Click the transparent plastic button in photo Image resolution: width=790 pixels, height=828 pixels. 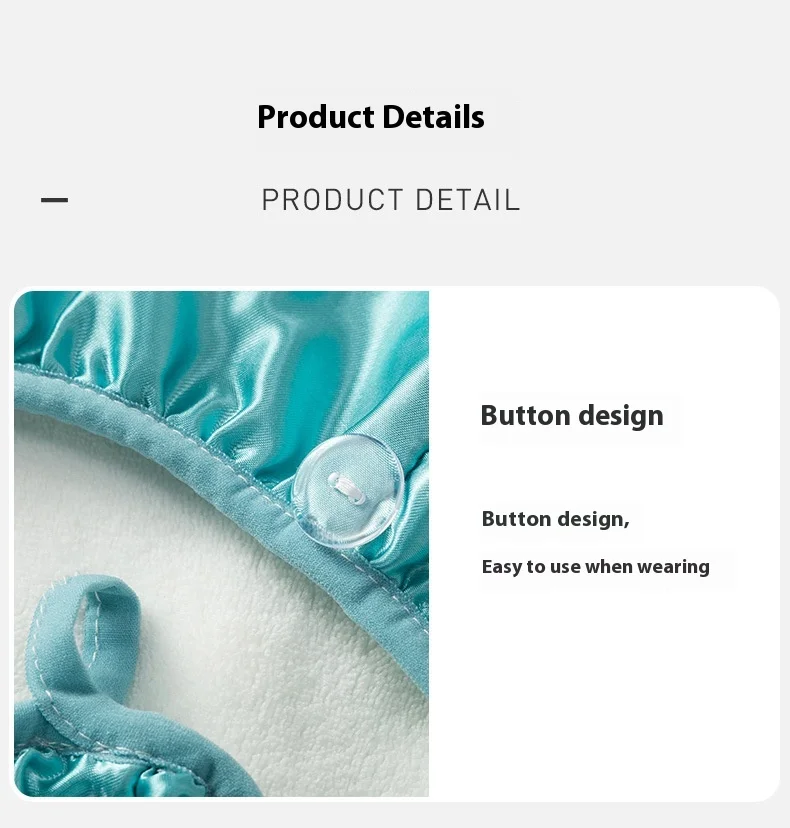pos(349,492)
